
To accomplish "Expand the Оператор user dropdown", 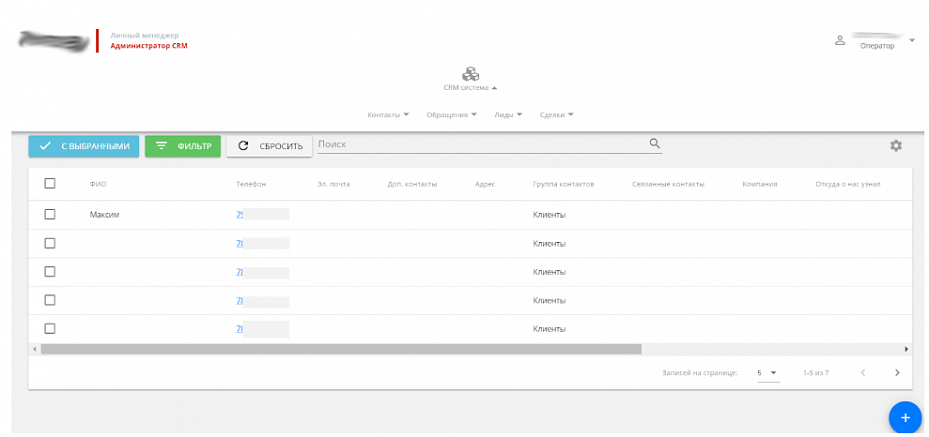I will click(912, 41).
